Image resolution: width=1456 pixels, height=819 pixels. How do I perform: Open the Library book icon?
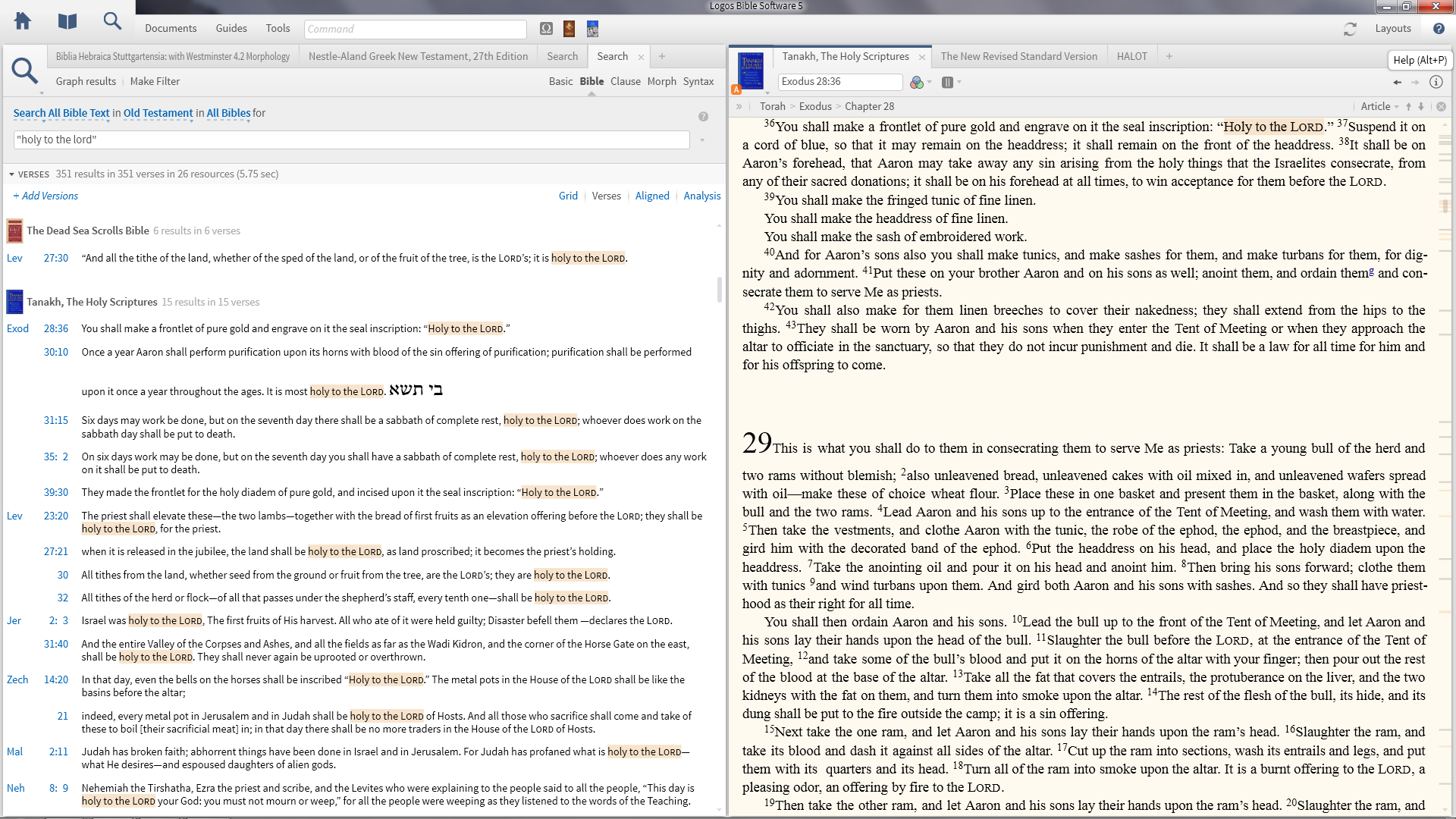67,21
